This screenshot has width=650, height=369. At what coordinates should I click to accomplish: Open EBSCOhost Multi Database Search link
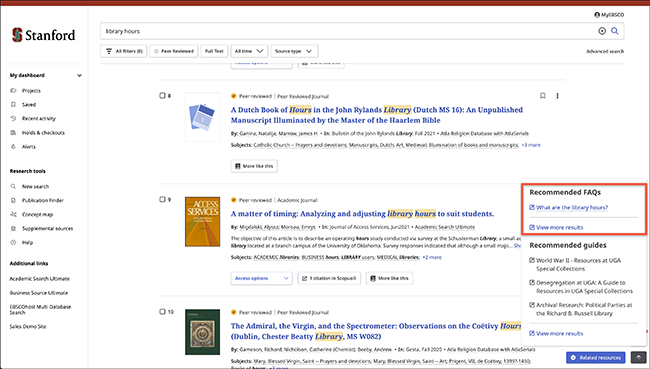pyautogui.click(x=40, y=310)
